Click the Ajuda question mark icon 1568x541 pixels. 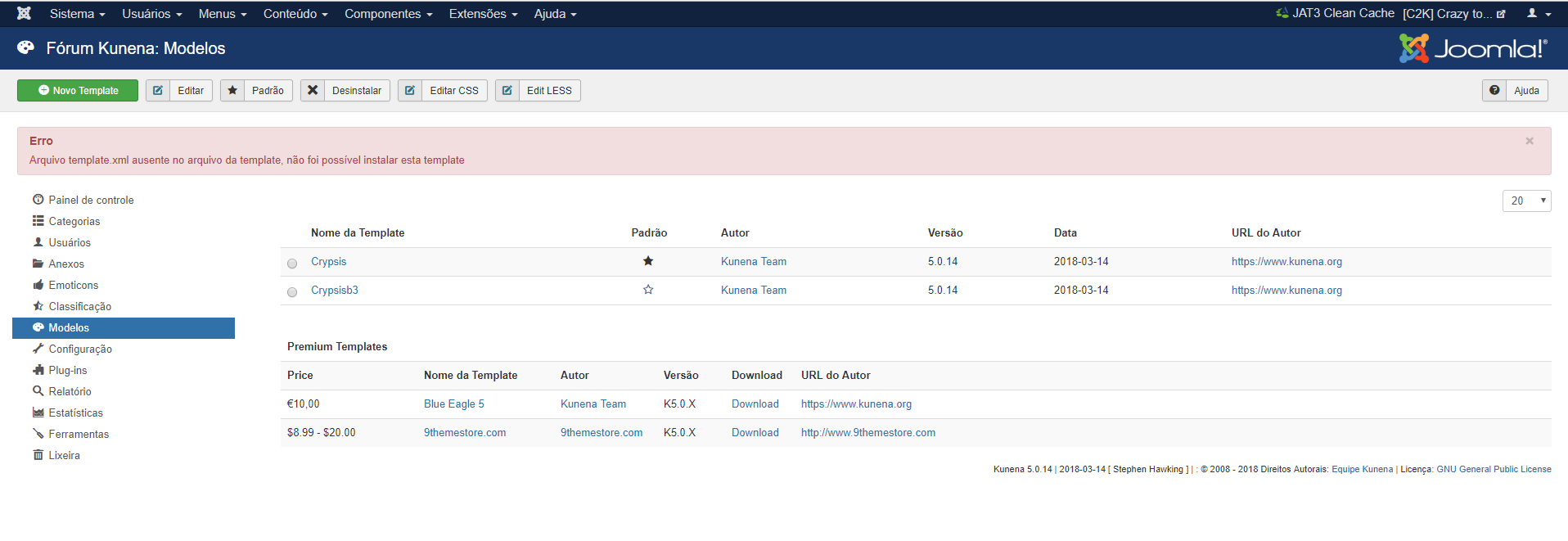pyautogui.click(x=1494, y=91)
